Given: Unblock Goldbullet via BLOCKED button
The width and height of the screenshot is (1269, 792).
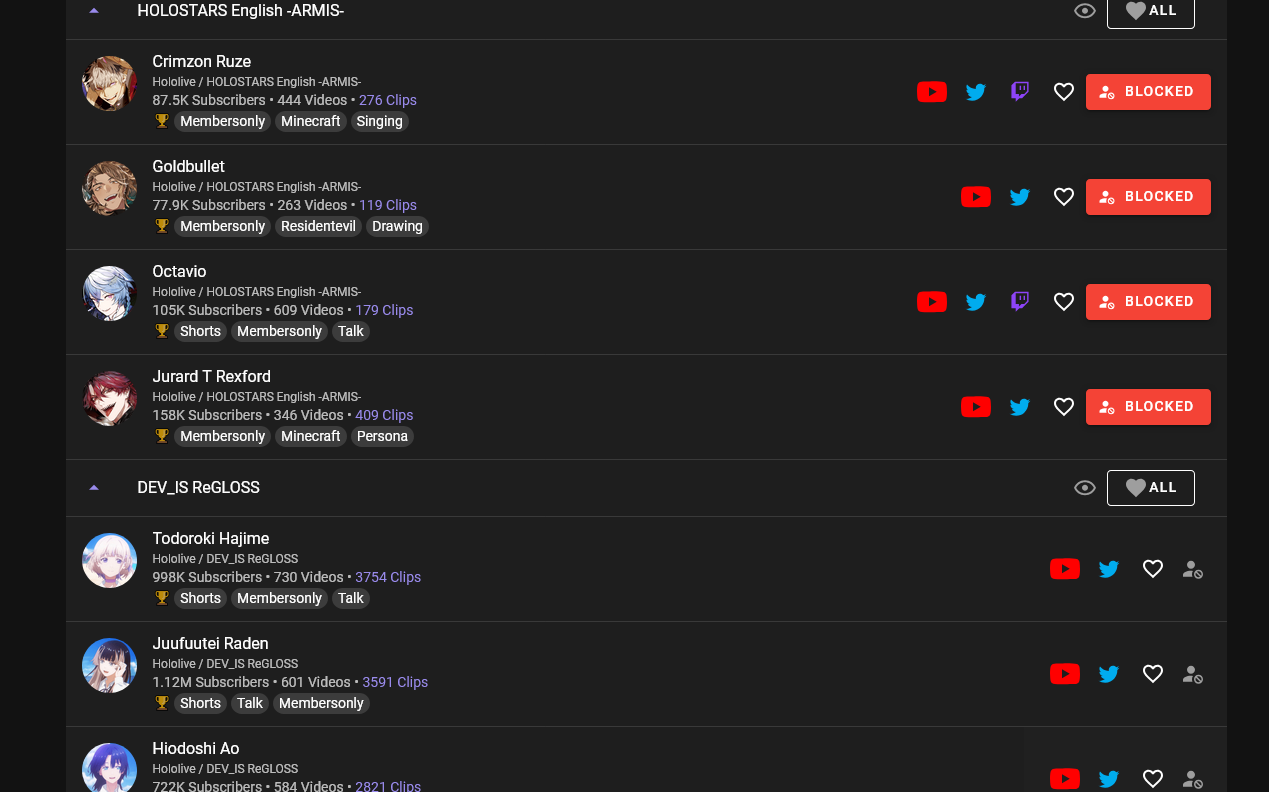Looking at the screenshot, I should coord(1148,197).
